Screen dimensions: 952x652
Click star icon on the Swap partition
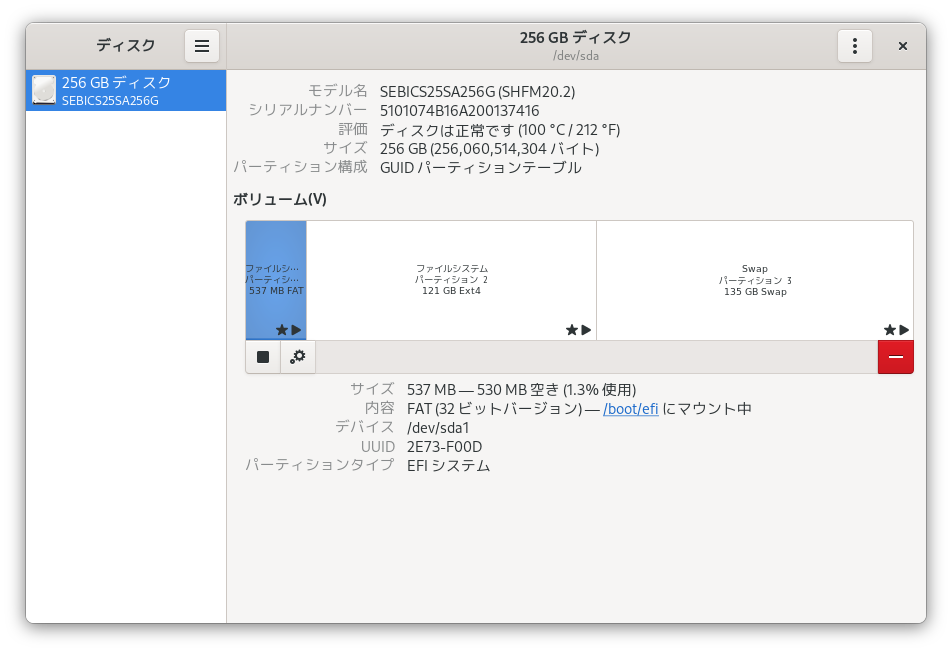tap(889, 330)
